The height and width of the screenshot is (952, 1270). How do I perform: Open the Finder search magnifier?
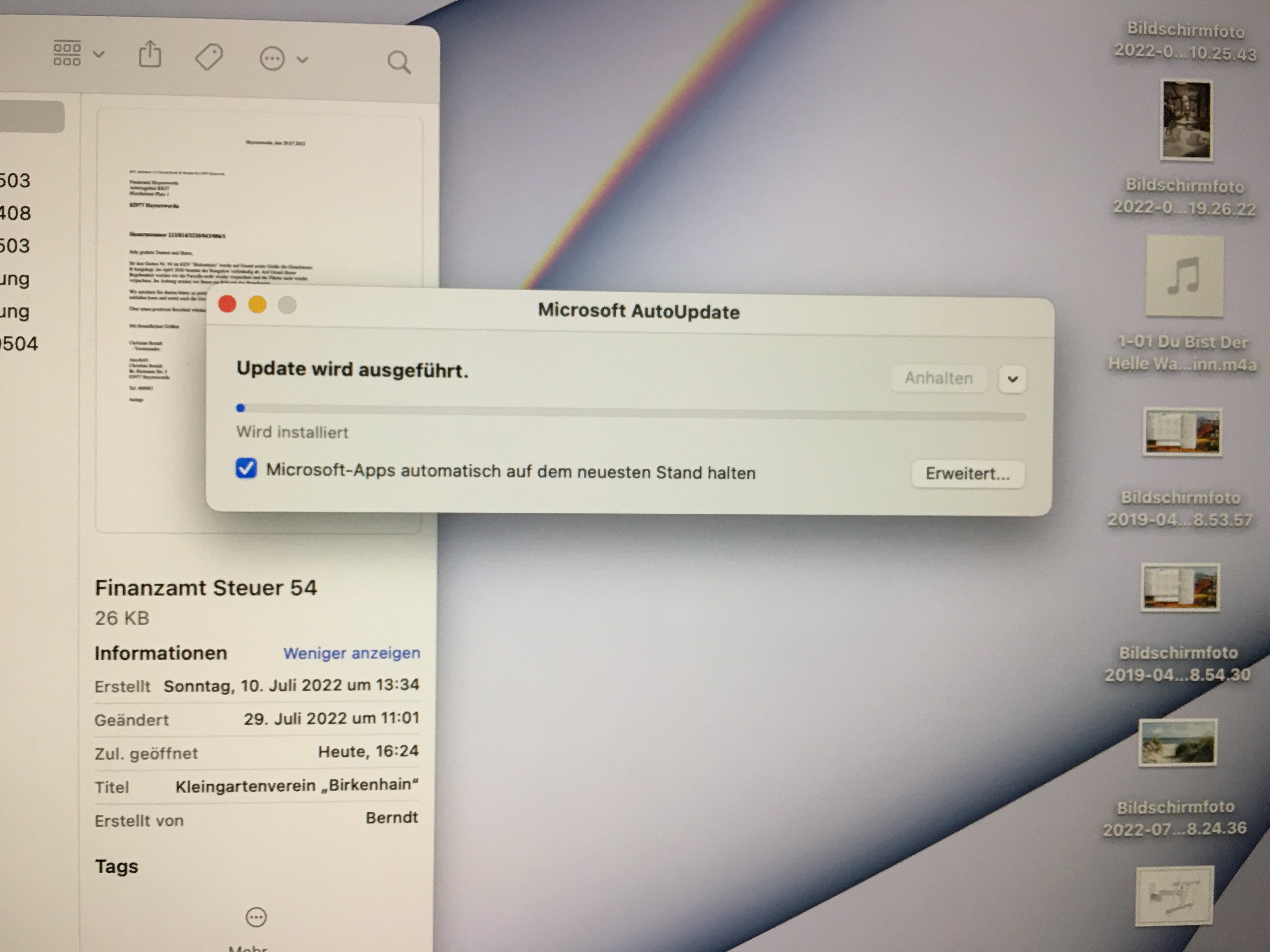tap(399, 62)
